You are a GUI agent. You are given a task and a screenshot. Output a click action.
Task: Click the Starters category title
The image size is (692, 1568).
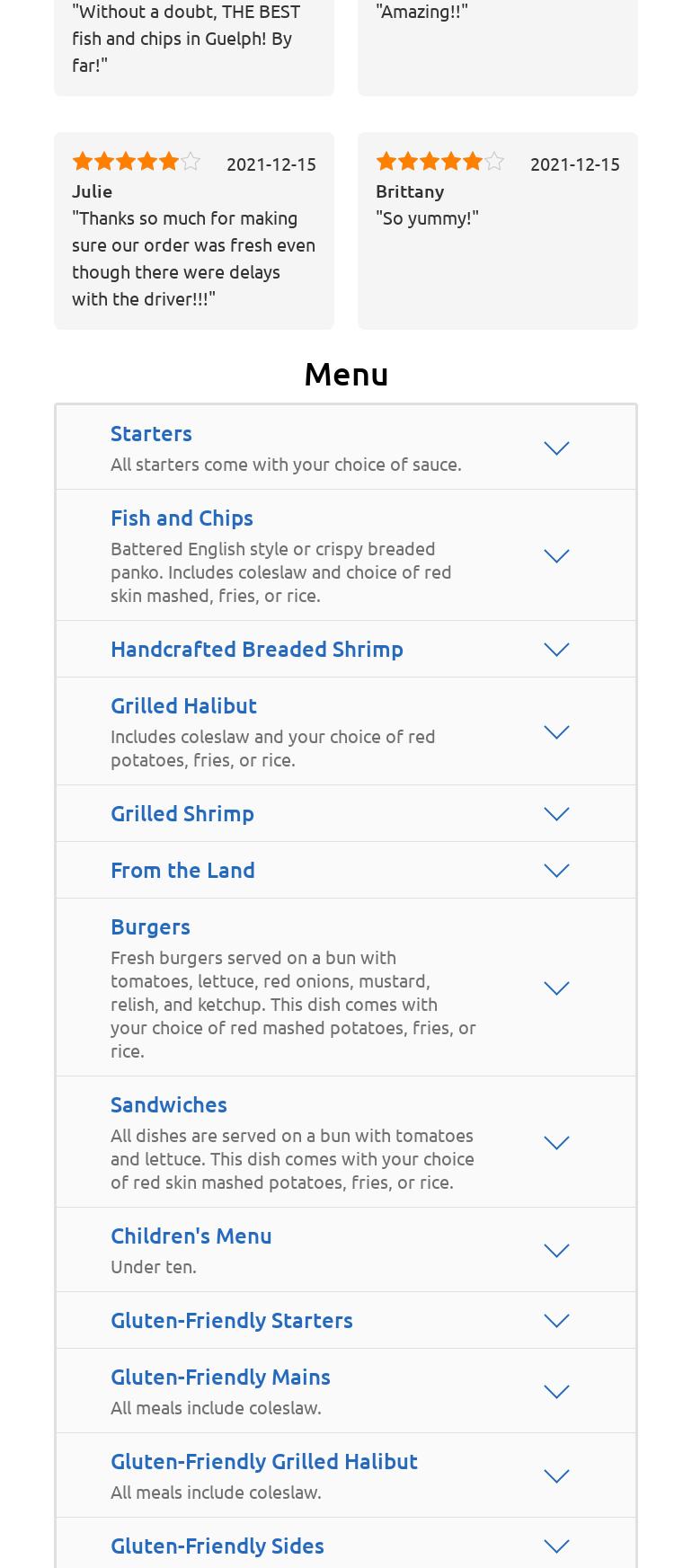151,433
